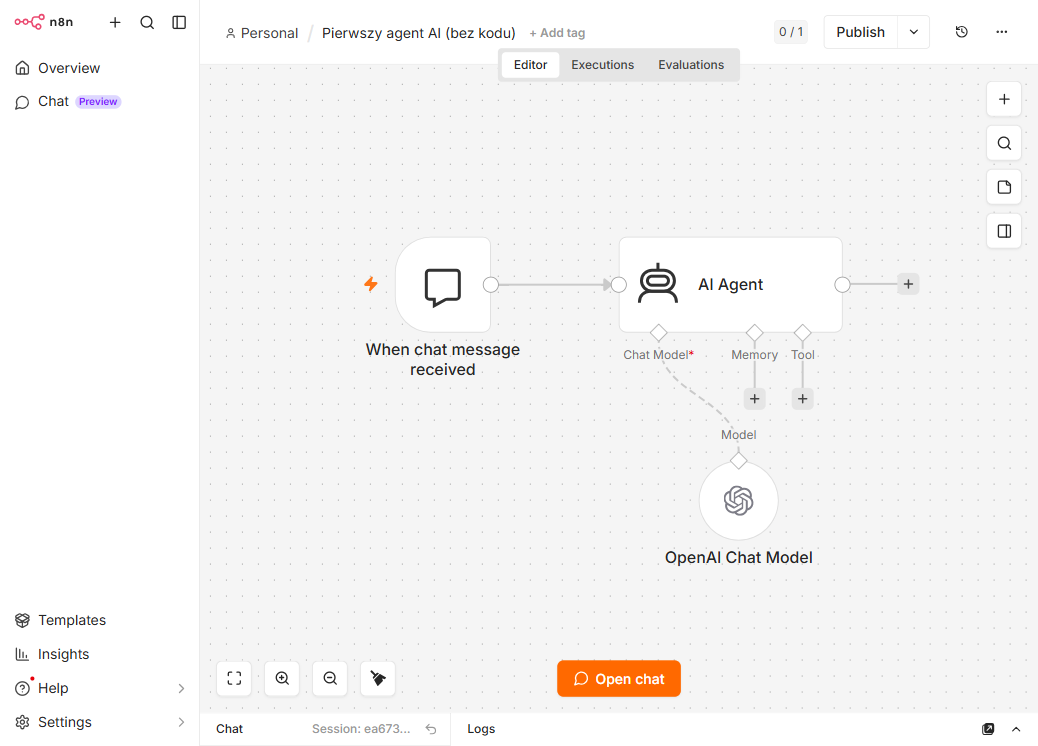Zoom canvas to fit
Image resolution: width=1038 pixels, height=746 pixels.
(x=234, y=678)
